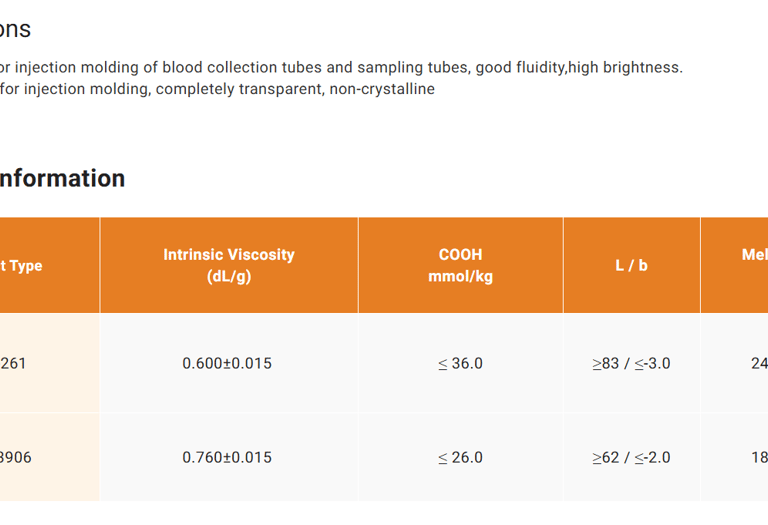Screen dimensions: 768x525
Task: Click the bold 'nformation' section heading
Action: pyautogui.click(x=62, y=178)
